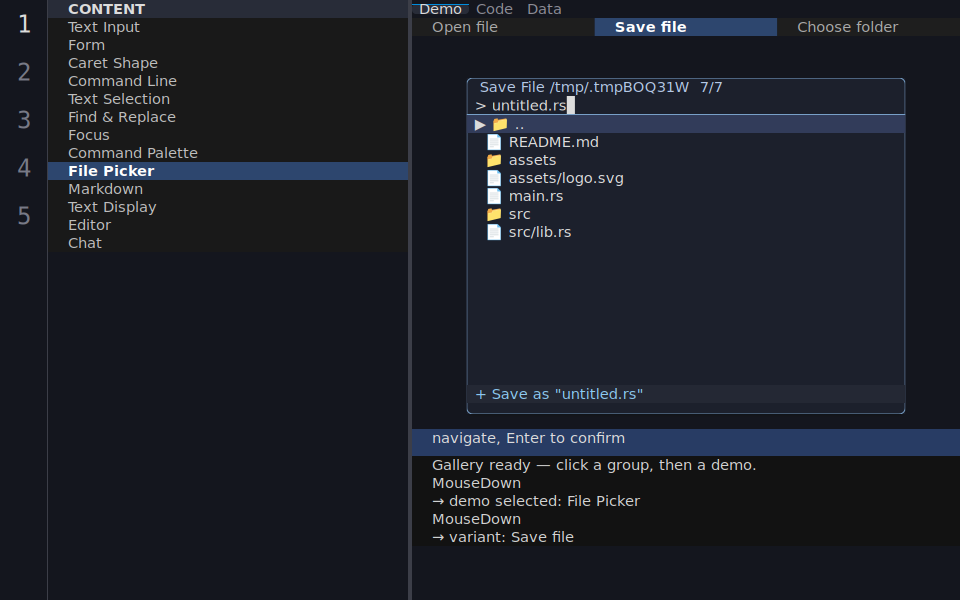This screenshot has height=600, width=960.
Task: Click the assets folder icon
Action: [x=494, y=160]
